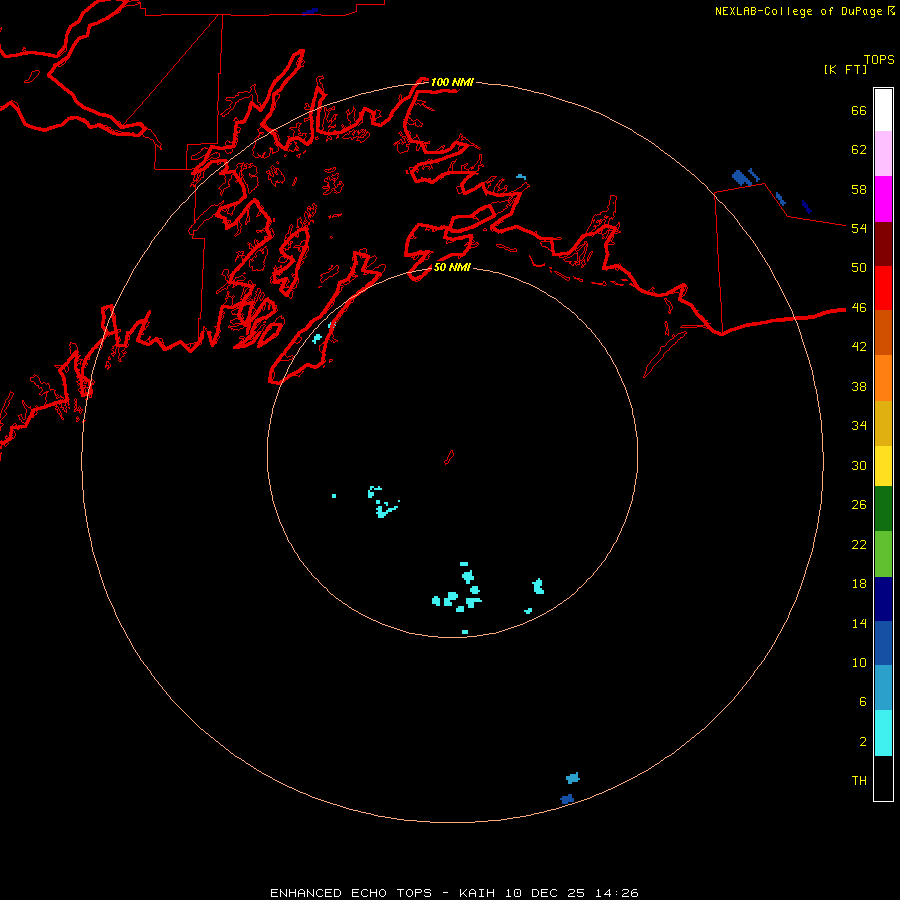Click the NEXLAB-College of DuPage watermark text
The image size is (900, 900).
click(x=804, y=11)
